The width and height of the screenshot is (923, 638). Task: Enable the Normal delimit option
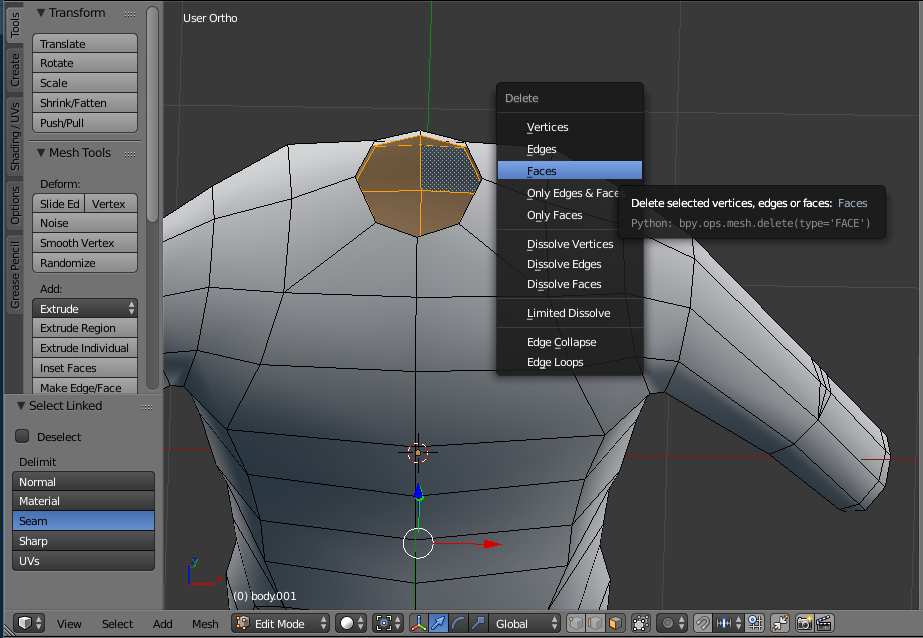click(x=84, y=482)
